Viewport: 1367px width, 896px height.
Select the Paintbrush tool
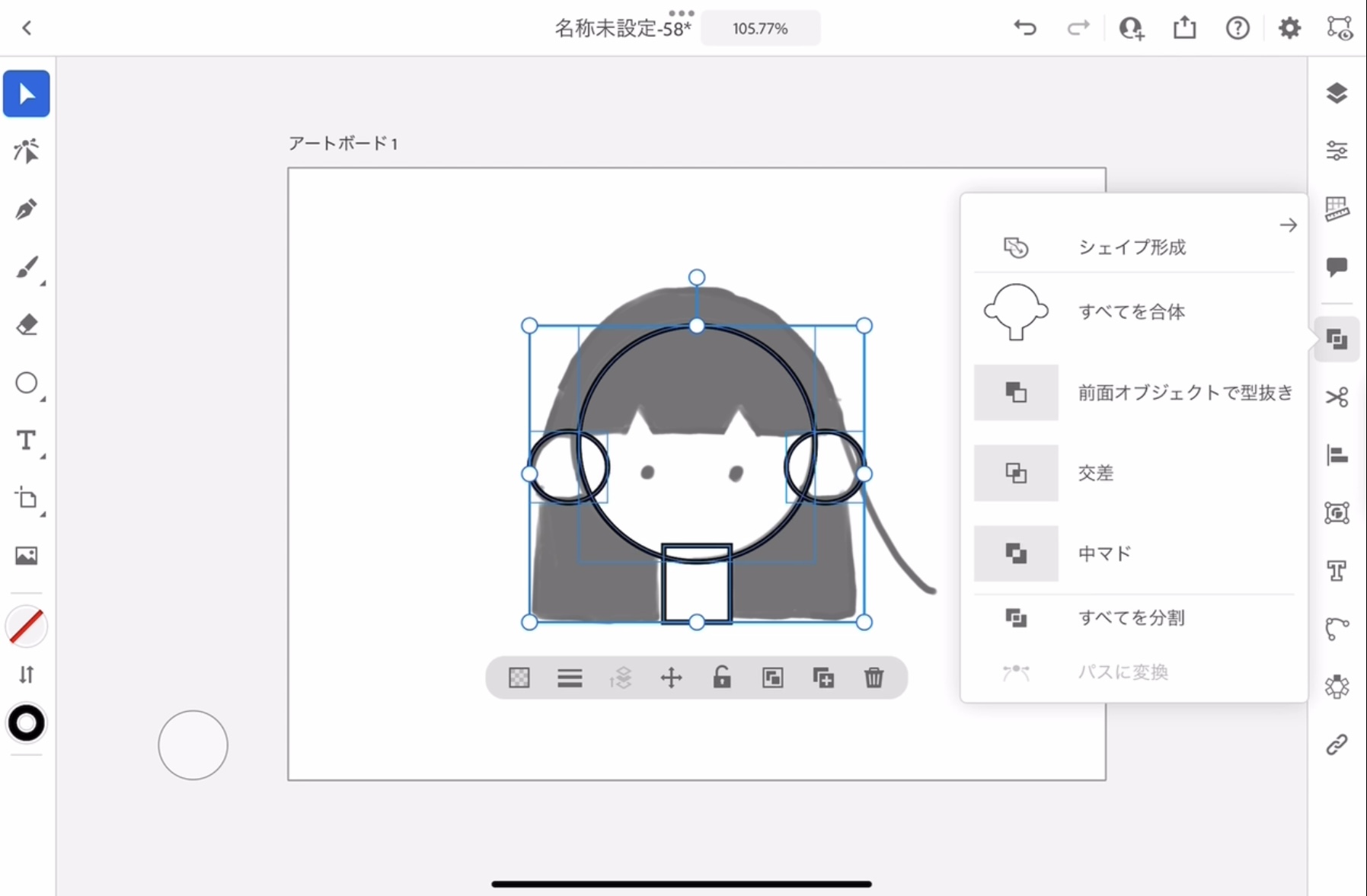pos(27,268)
